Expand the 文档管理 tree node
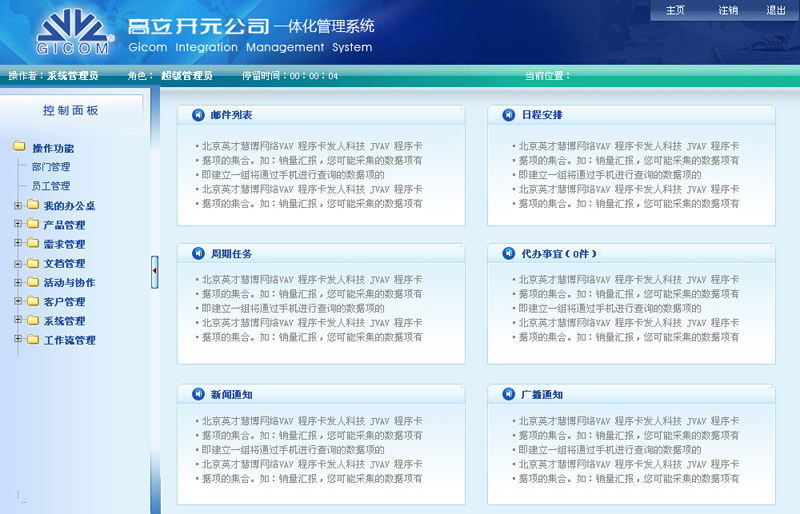The width and height of the screenshot is (800, 514). pyautogui.click(x=18, y=264)
